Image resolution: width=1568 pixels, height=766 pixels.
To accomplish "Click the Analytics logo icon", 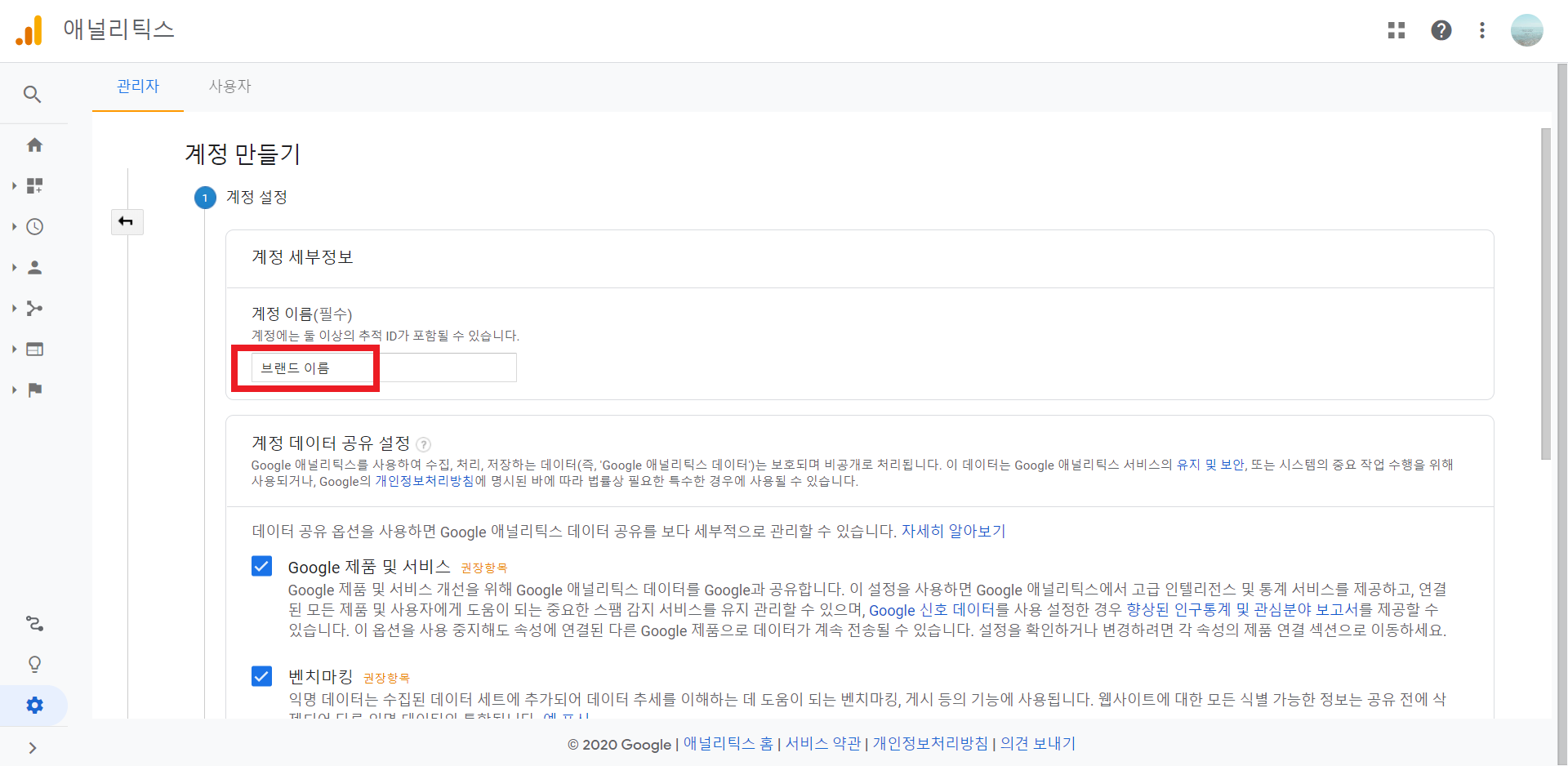I will (29, 30).
